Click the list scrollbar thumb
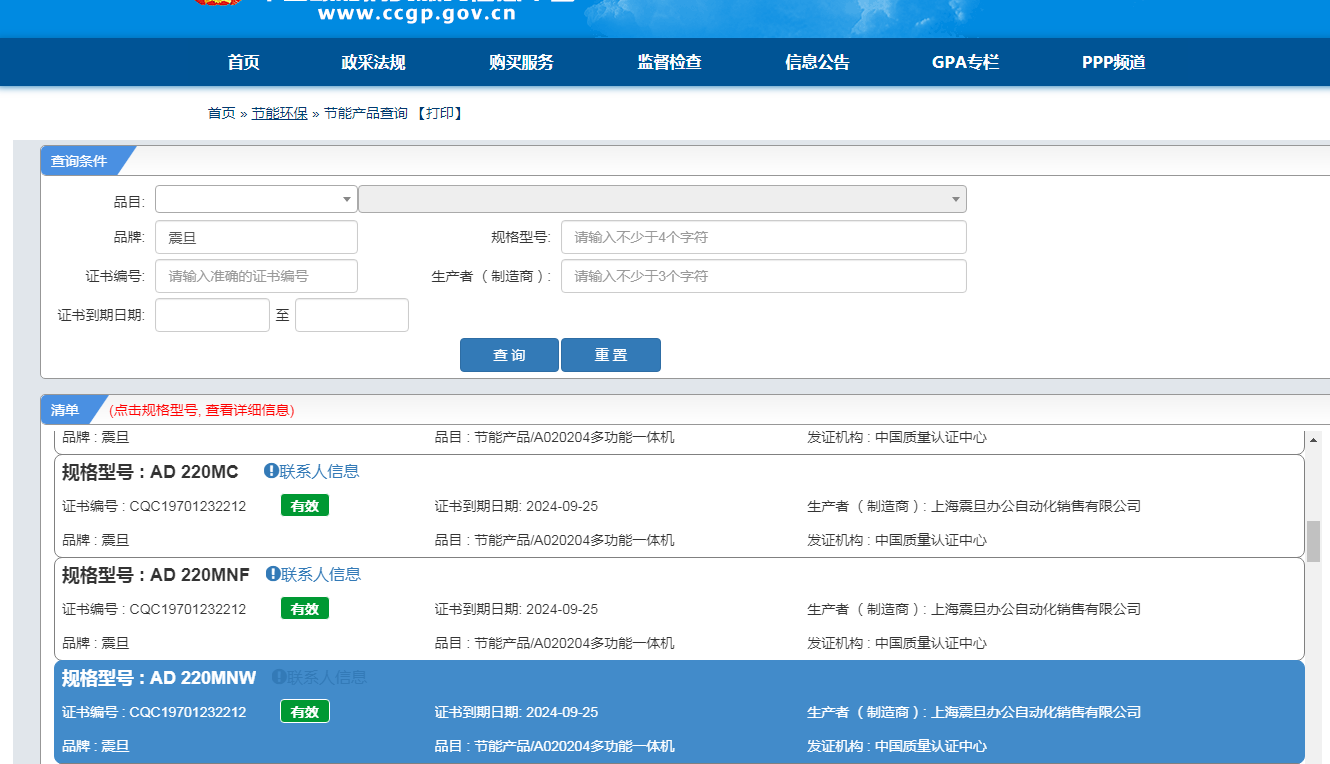This screenshot has width=1330, height=764. [x=1314, y=541]
